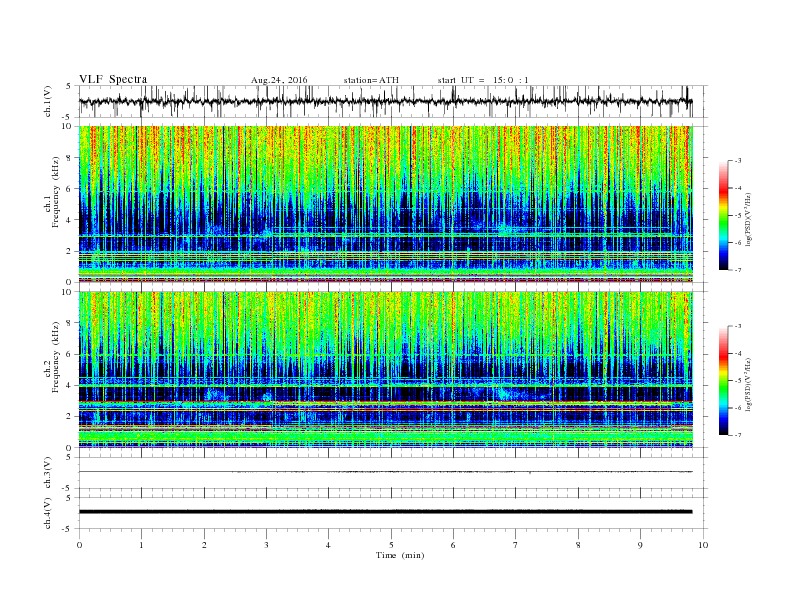792x612 pixels.
Task: Click the ch.1 frequency axis "2" tick label
Action: click(x=70, y=251)
